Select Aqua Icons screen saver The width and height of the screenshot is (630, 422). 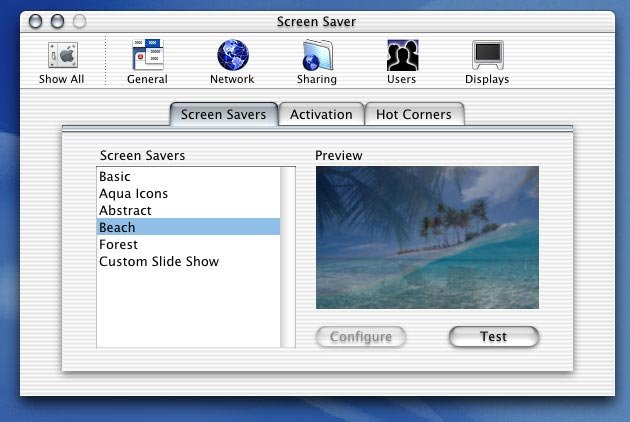tap(188, 194)
